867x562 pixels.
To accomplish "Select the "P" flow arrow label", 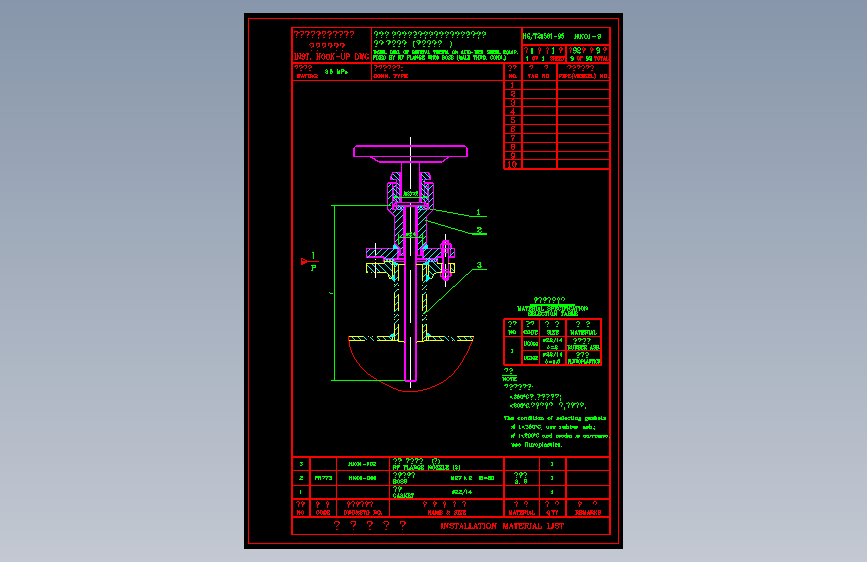I will [x=314, y=268].
